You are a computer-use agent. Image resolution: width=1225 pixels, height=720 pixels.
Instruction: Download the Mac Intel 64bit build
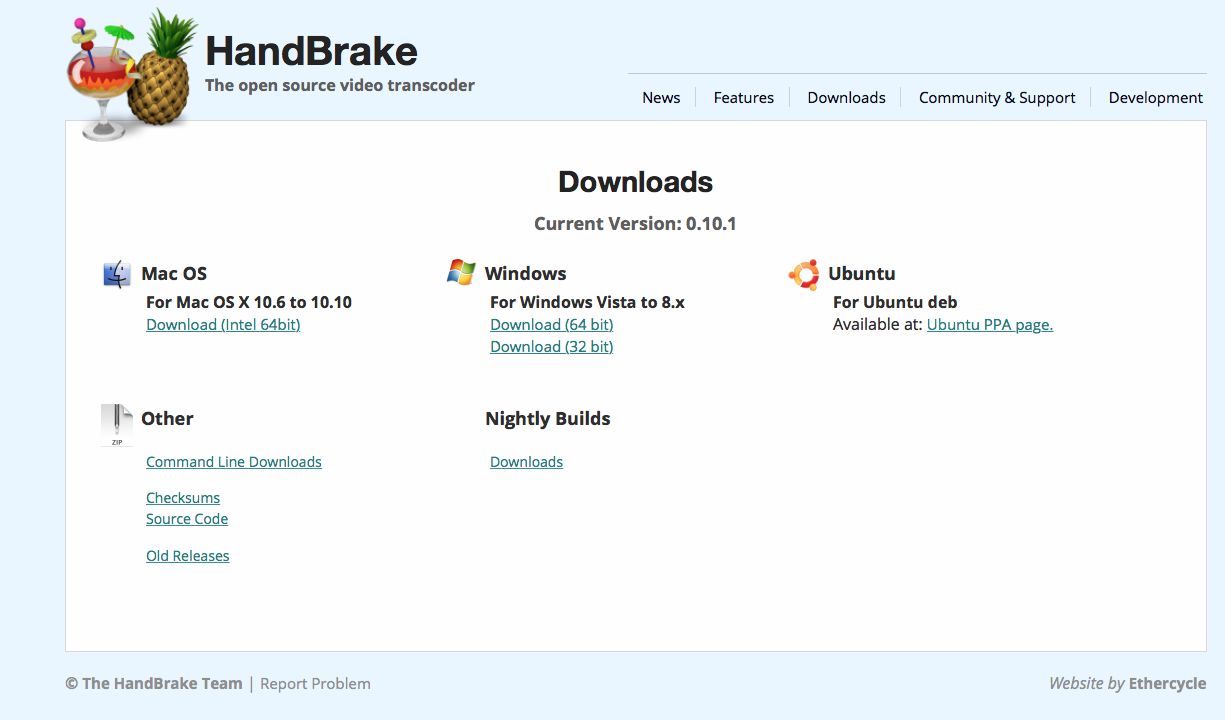point(223,325)
